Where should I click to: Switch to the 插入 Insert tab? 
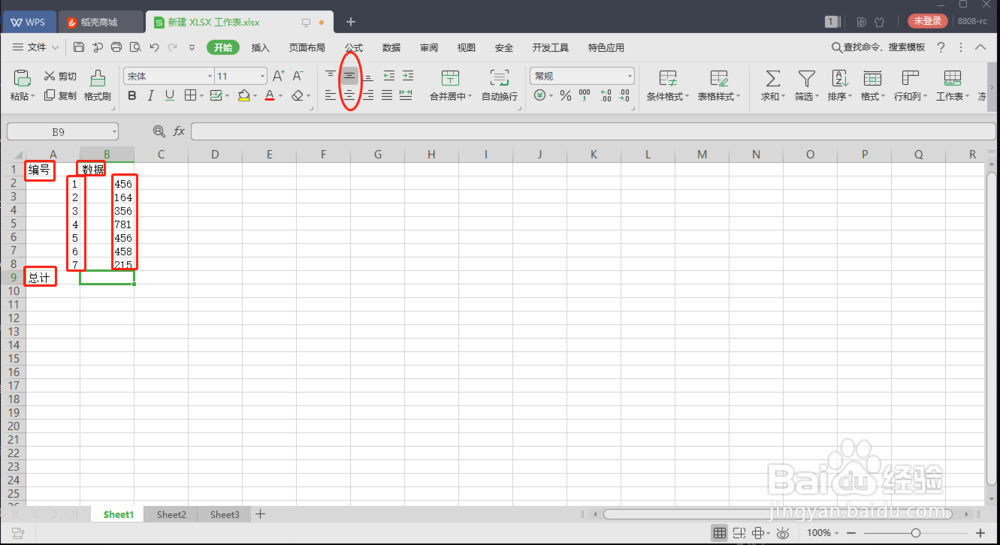coord(260,48)
